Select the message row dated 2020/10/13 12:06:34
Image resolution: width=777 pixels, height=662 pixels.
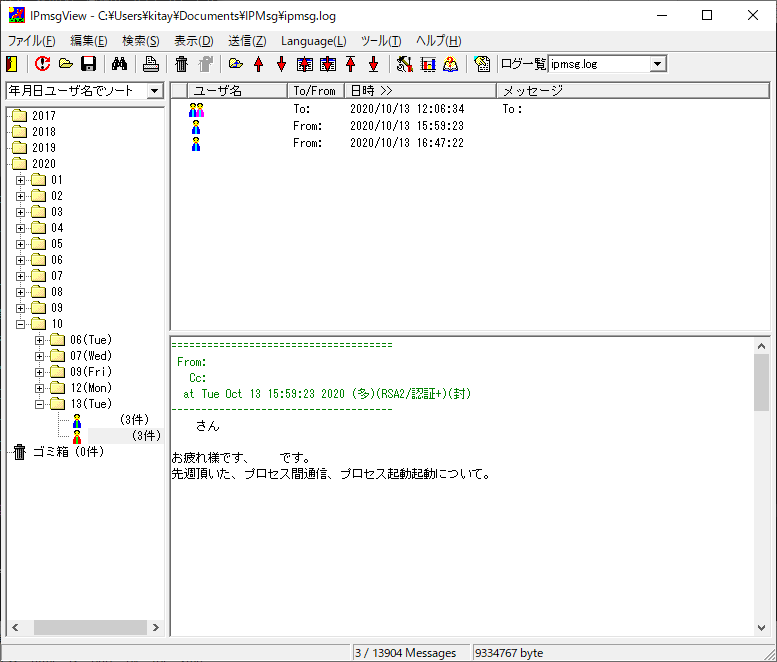pyautogui.click(x=470, y=109)
